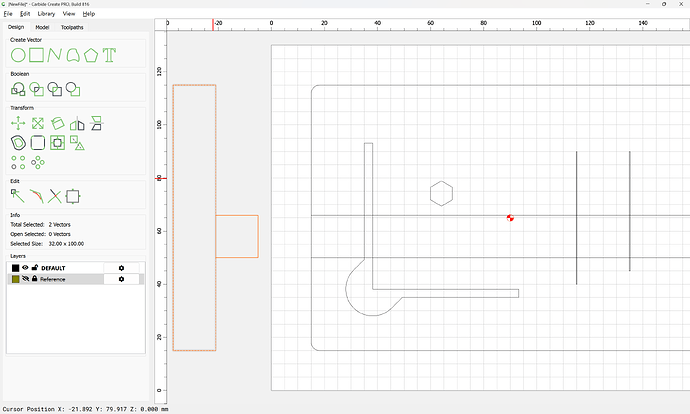Unlock the Reference layer padlock
Screen dimensions: 690x414
[x=35, y=279]
